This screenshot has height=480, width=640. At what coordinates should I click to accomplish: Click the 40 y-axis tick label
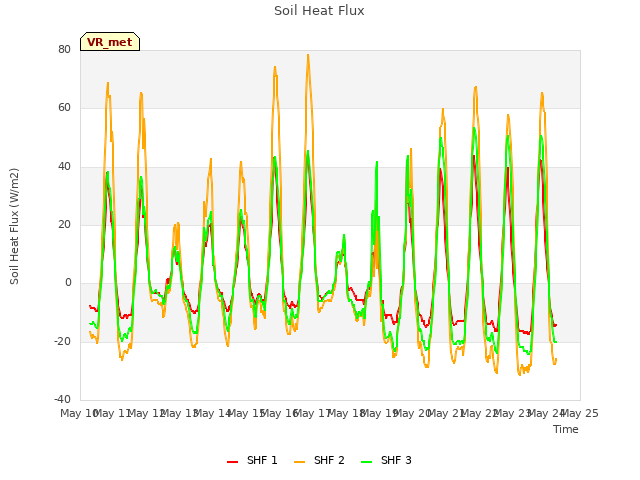pos(64,166)
